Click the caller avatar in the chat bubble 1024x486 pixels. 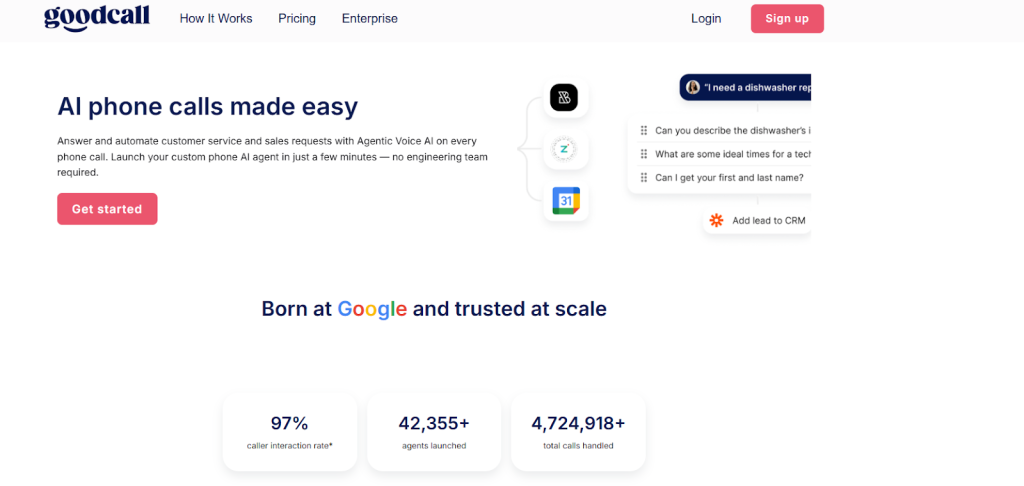(692, 87)
